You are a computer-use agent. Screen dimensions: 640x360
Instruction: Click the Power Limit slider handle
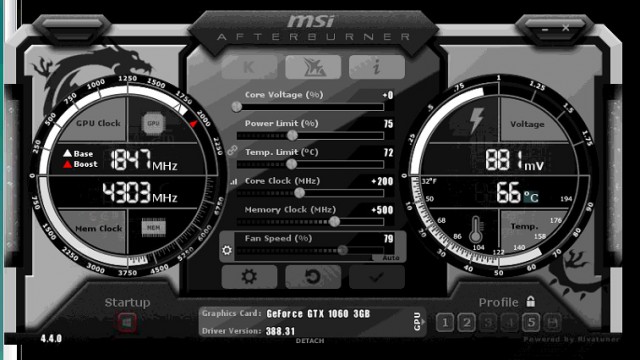tap(292, 135)
